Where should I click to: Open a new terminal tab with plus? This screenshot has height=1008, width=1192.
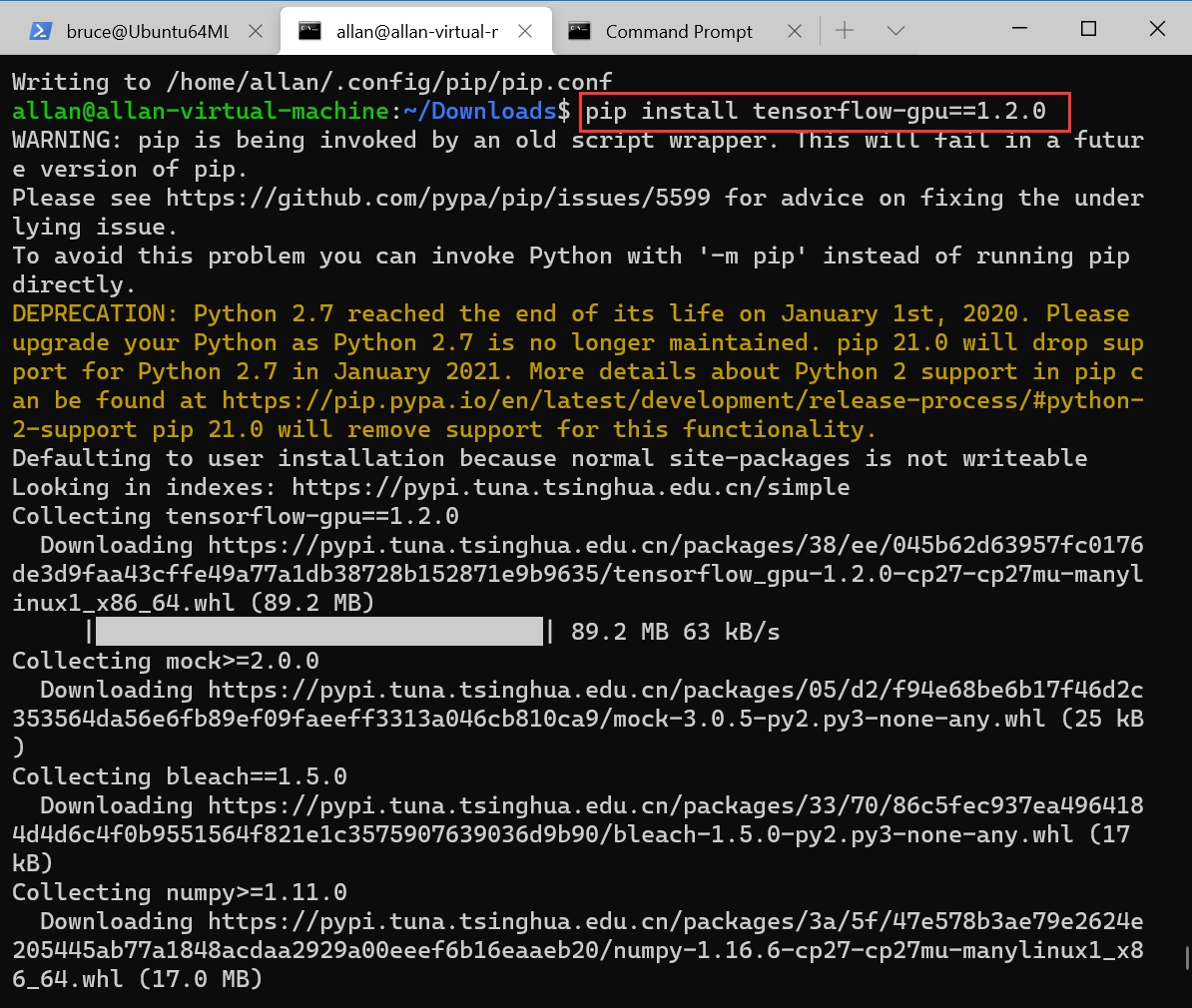coord(845,30)
